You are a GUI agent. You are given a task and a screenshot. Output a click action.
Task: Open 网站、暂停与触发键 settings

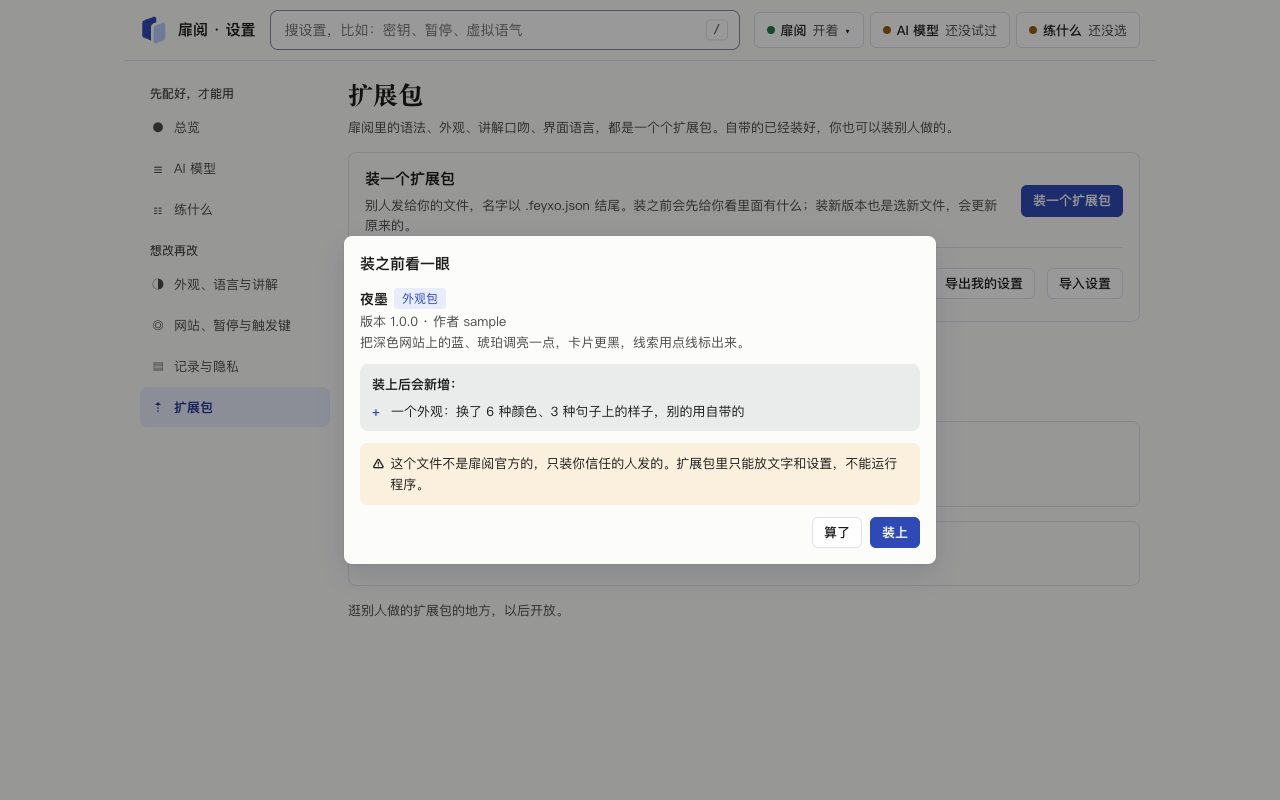click(x=235, y=325)
